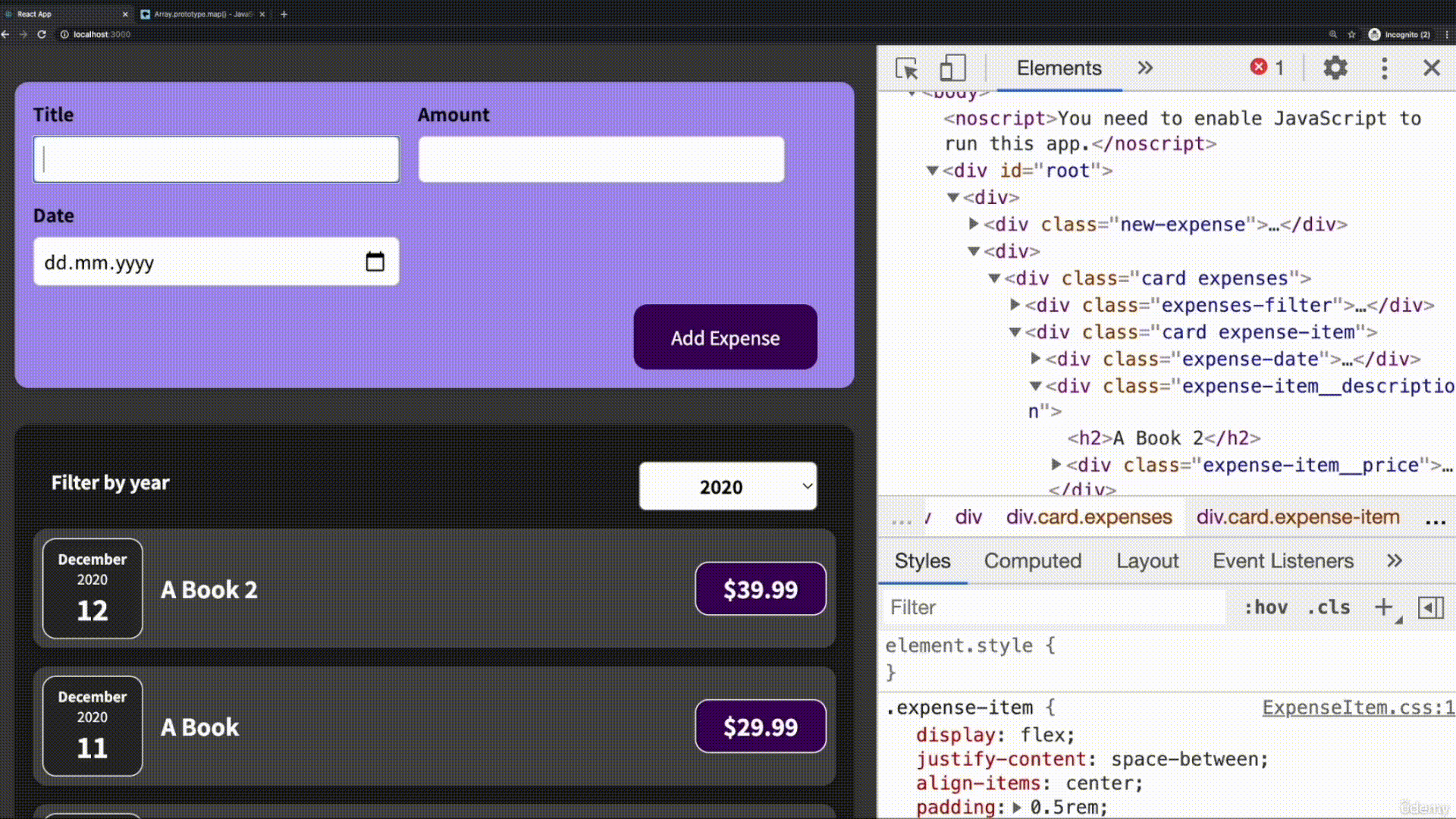Viewport: 1456px width, 819px height.
Task: Toggle the computed styles sidebar pane icon
Action: pos(1430,607)
